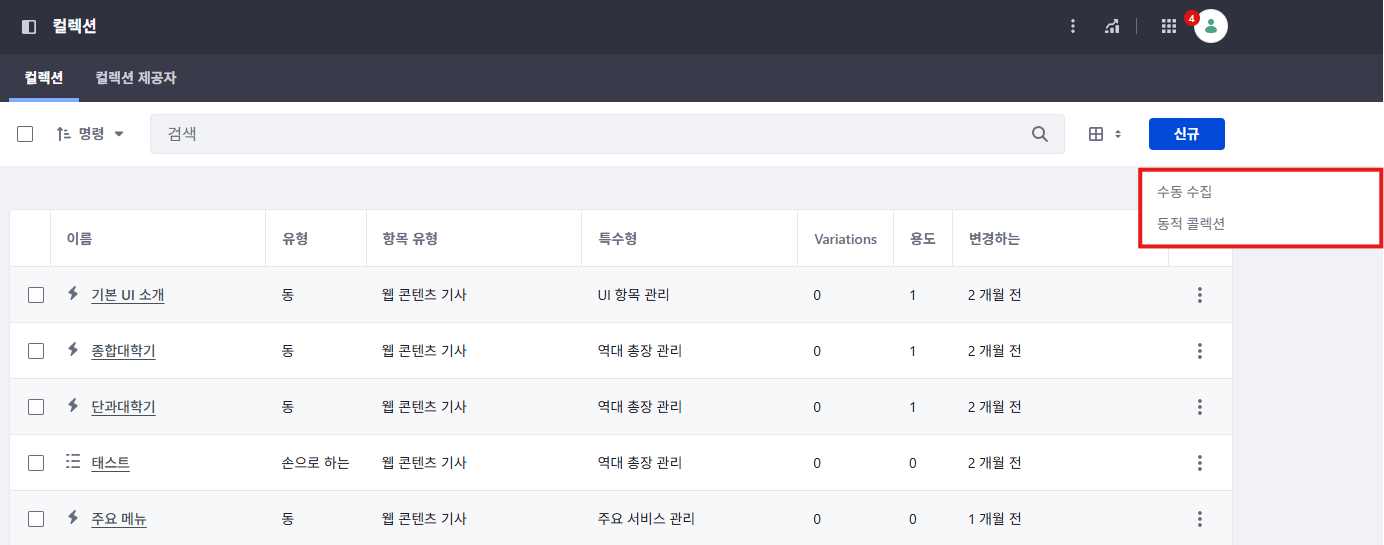Open actions menu for 테스트 row
This screenshot has width=1384, height=545.
pos(1199,463)
